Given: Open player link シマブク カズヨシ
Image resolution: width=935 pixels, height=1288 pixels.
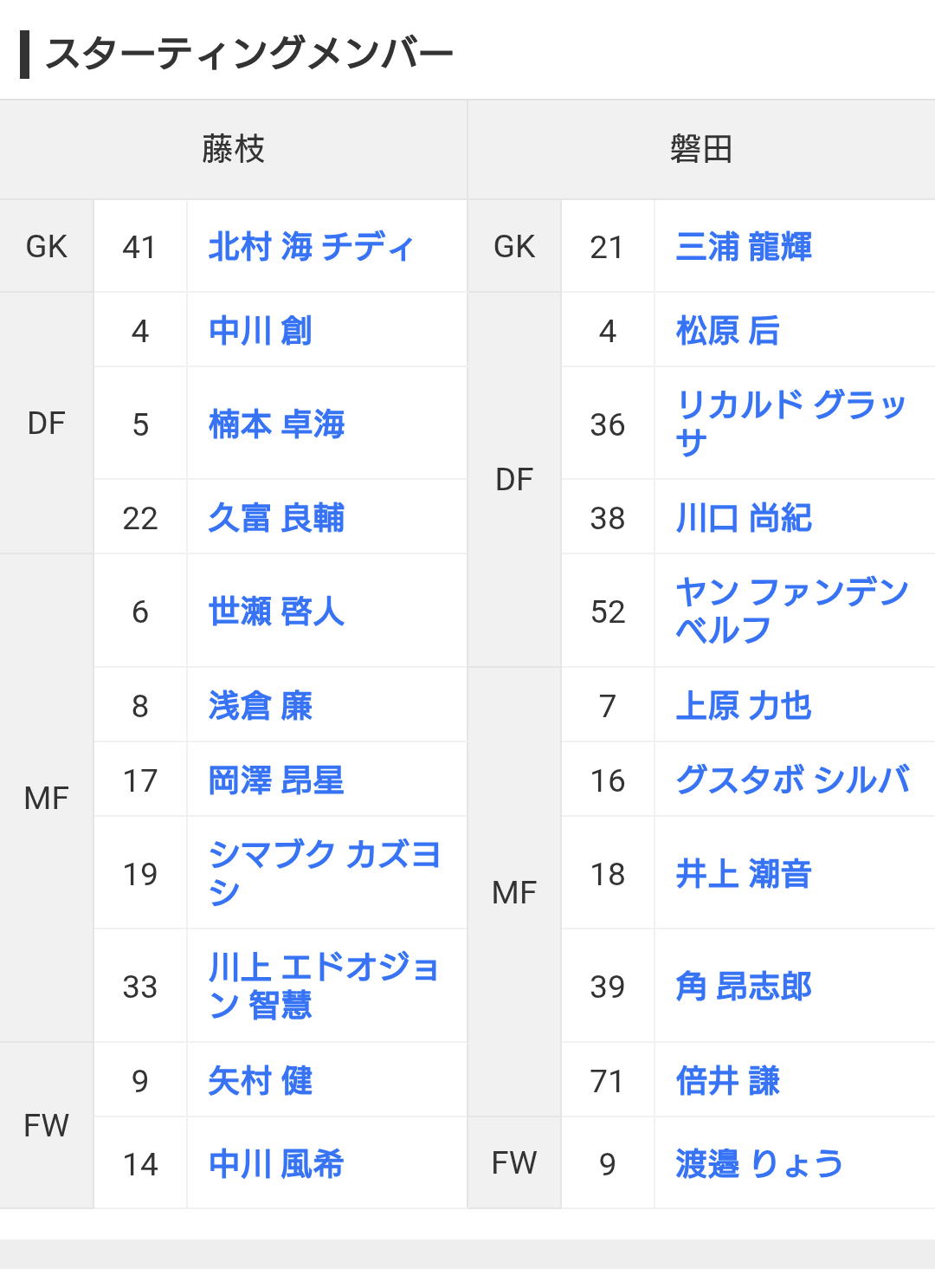Looking at the screenshot, I should tap(326, 873).
